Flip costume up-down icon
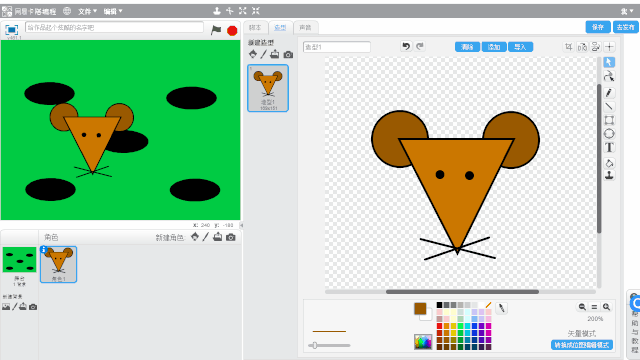 [596, 47]
